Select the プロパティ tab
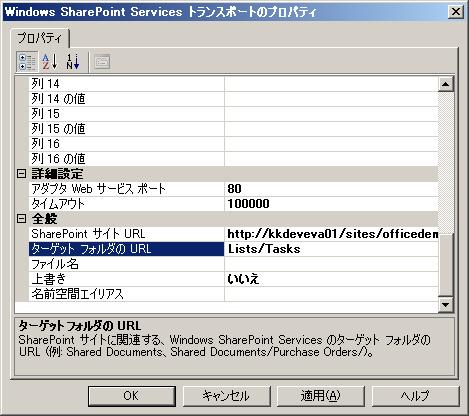 click(x=40, y=38)
